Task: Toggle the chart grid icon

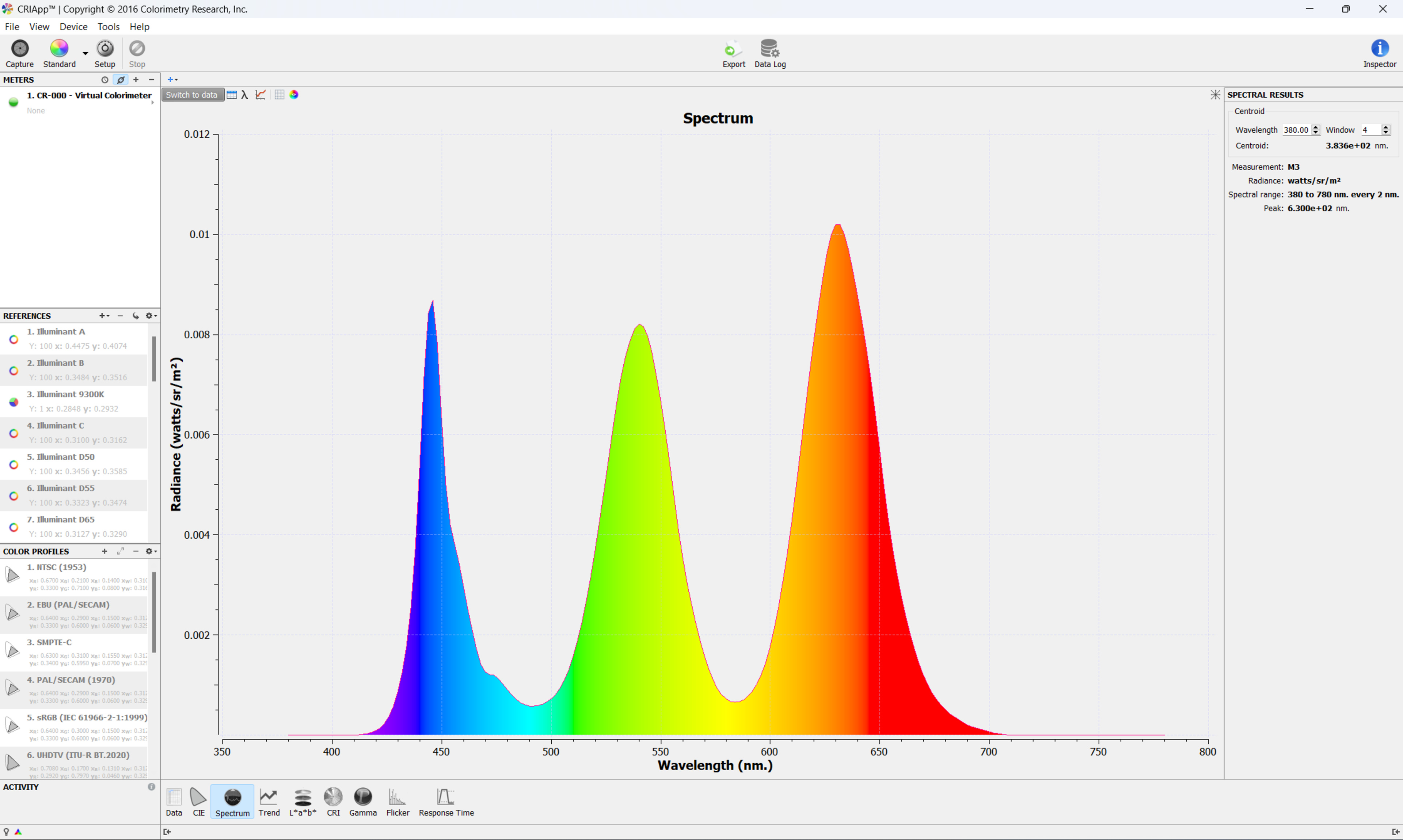Action: click(x=279, y=95)
